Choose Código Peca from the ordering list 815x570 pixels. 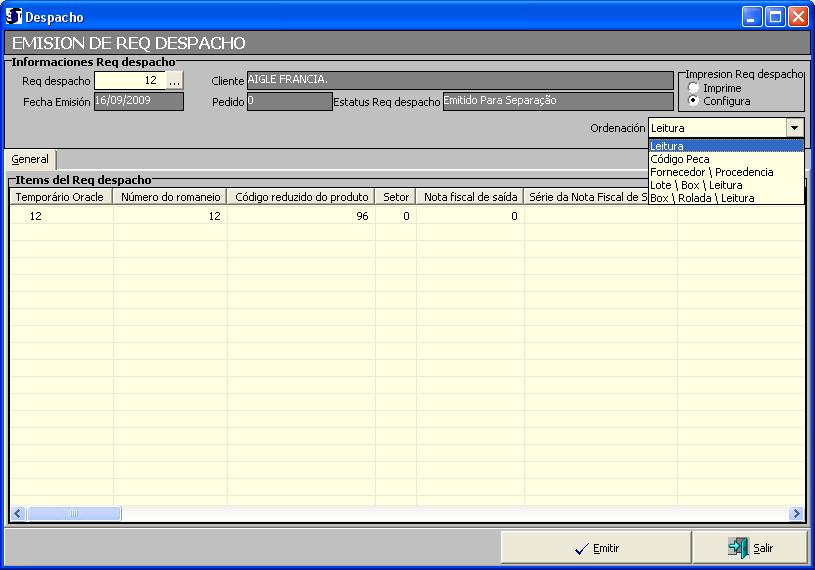pos(680,159)
